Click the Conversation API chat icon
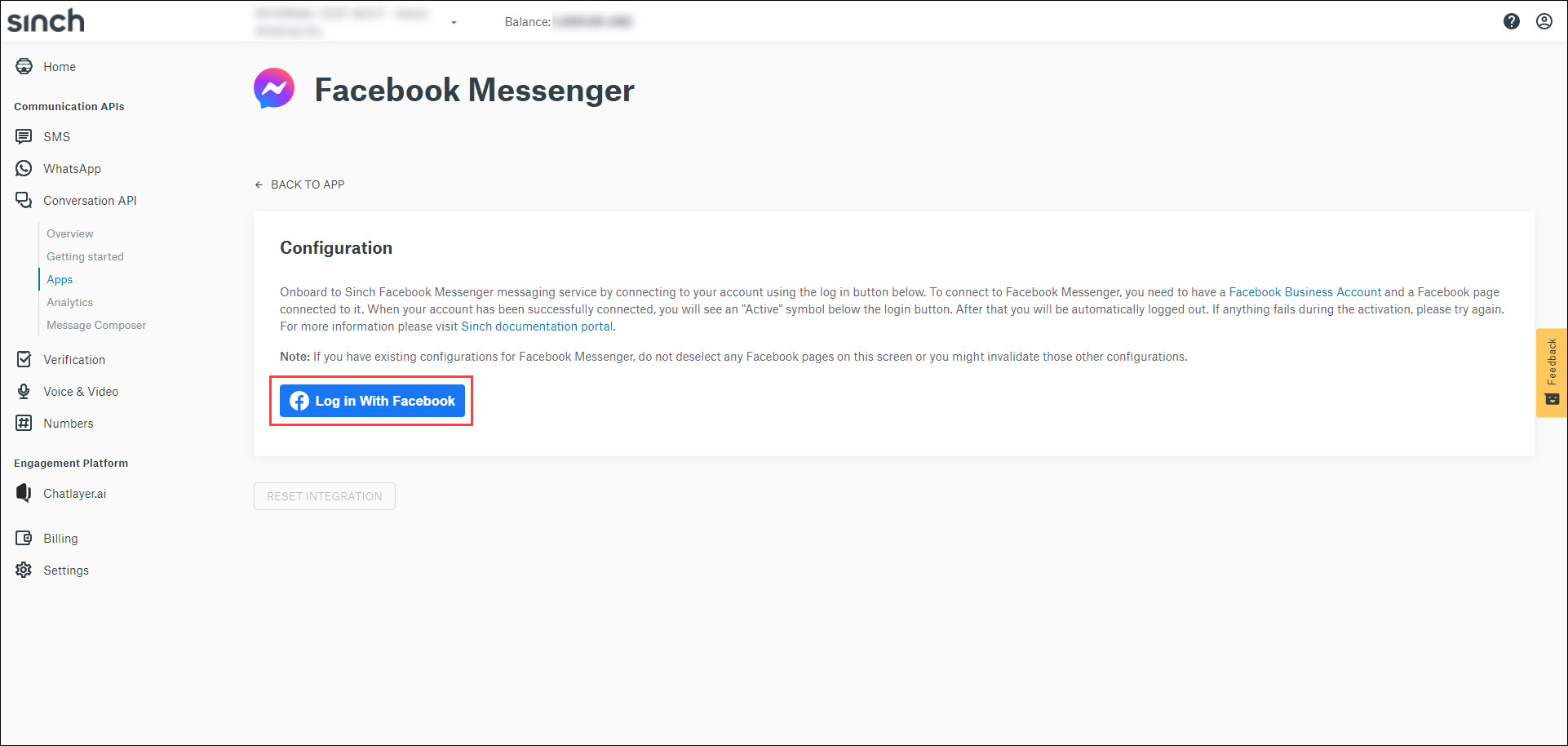The height and width of the screenshot is (746, 1568). (24, 200)
